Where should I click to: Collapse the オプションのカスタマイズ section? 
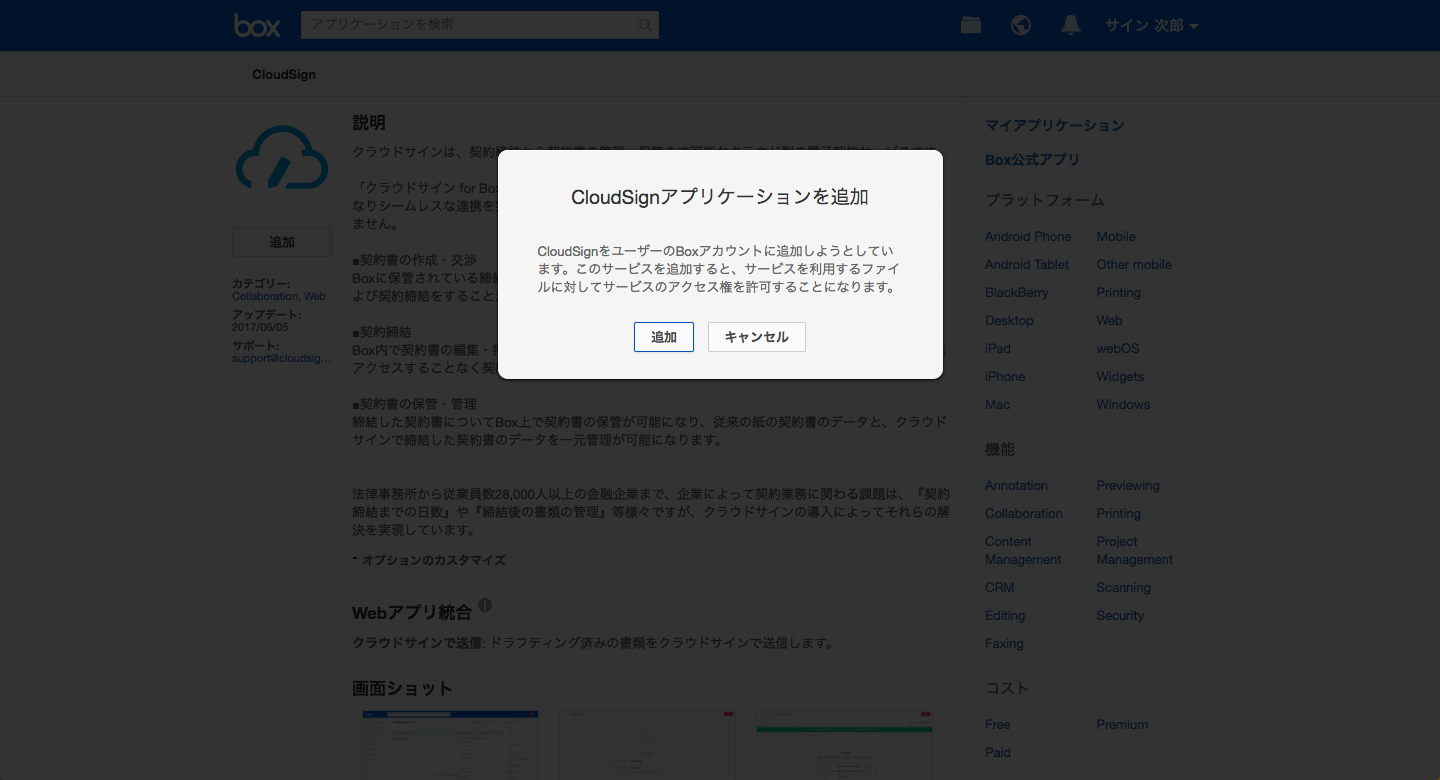(x=429, y=560)
